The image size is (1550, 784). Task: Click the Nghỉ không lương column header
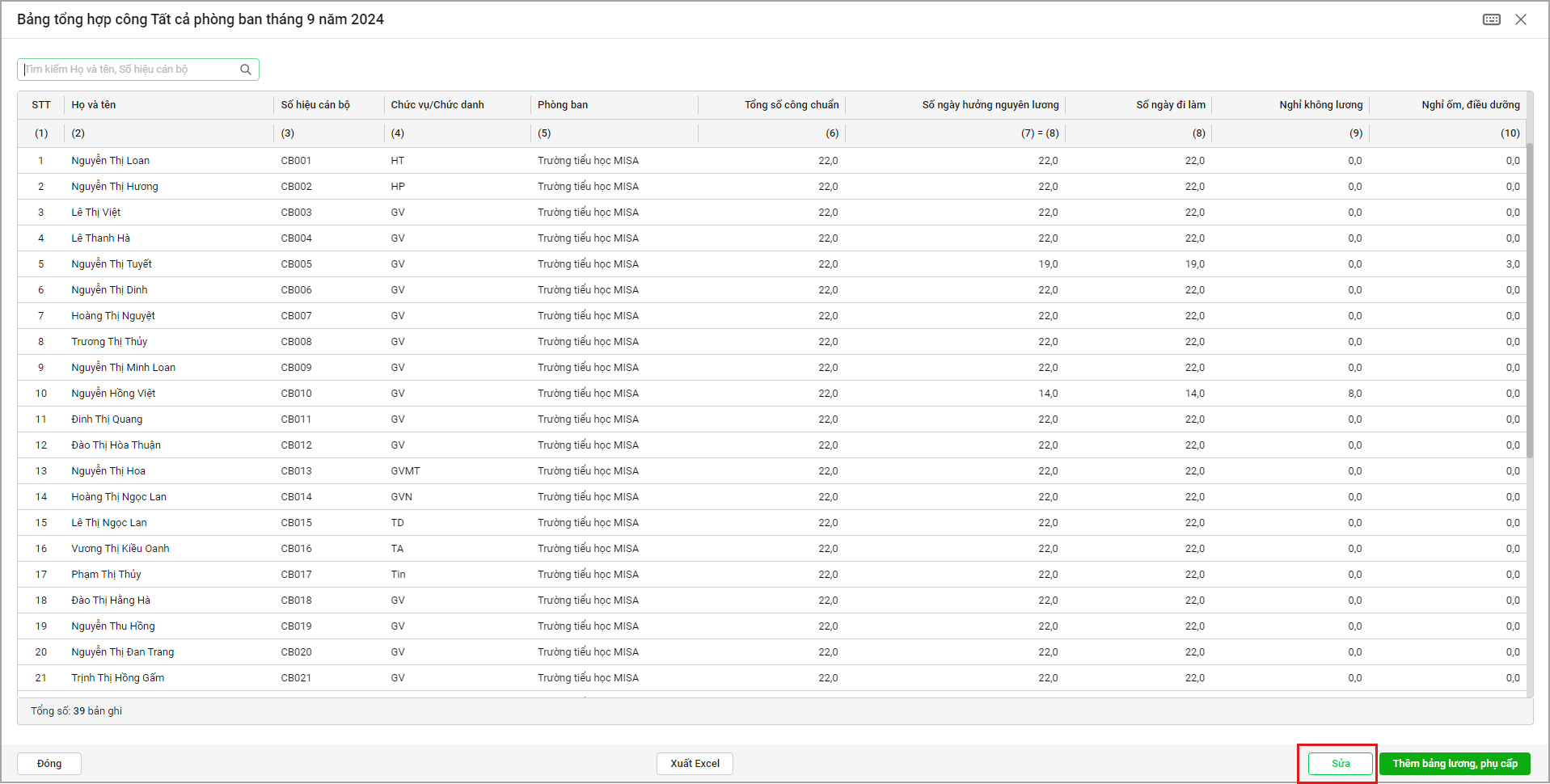coord(1320,105)
